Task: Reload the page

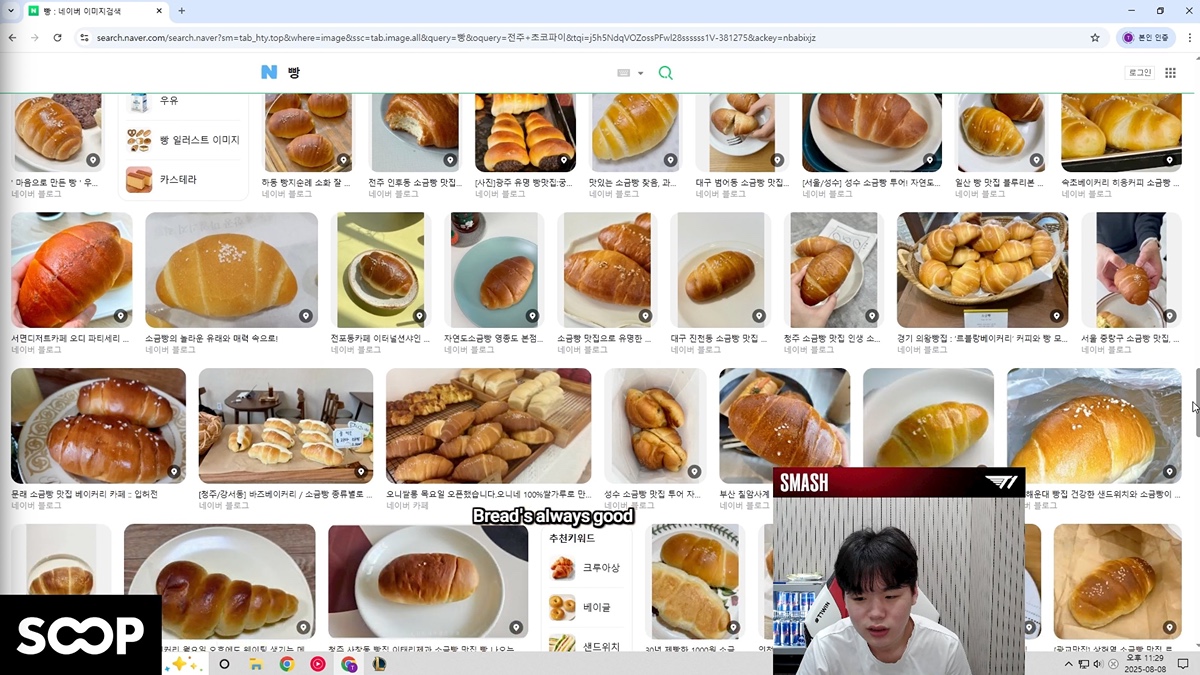Action: [x=57, y=37]
